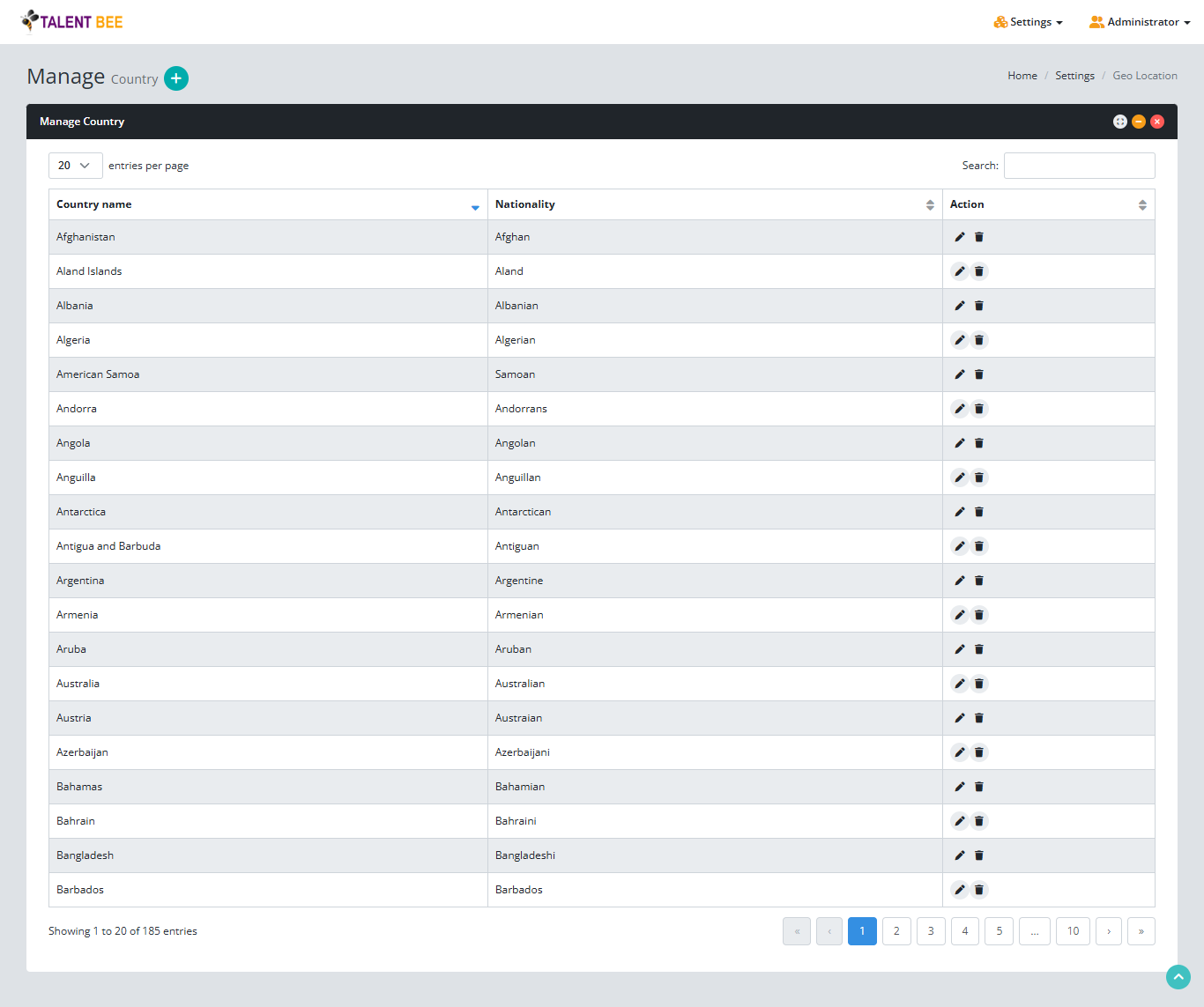Edit the Australia country entry
The height and width of the screenshot is (1007, 1204).
960,684
